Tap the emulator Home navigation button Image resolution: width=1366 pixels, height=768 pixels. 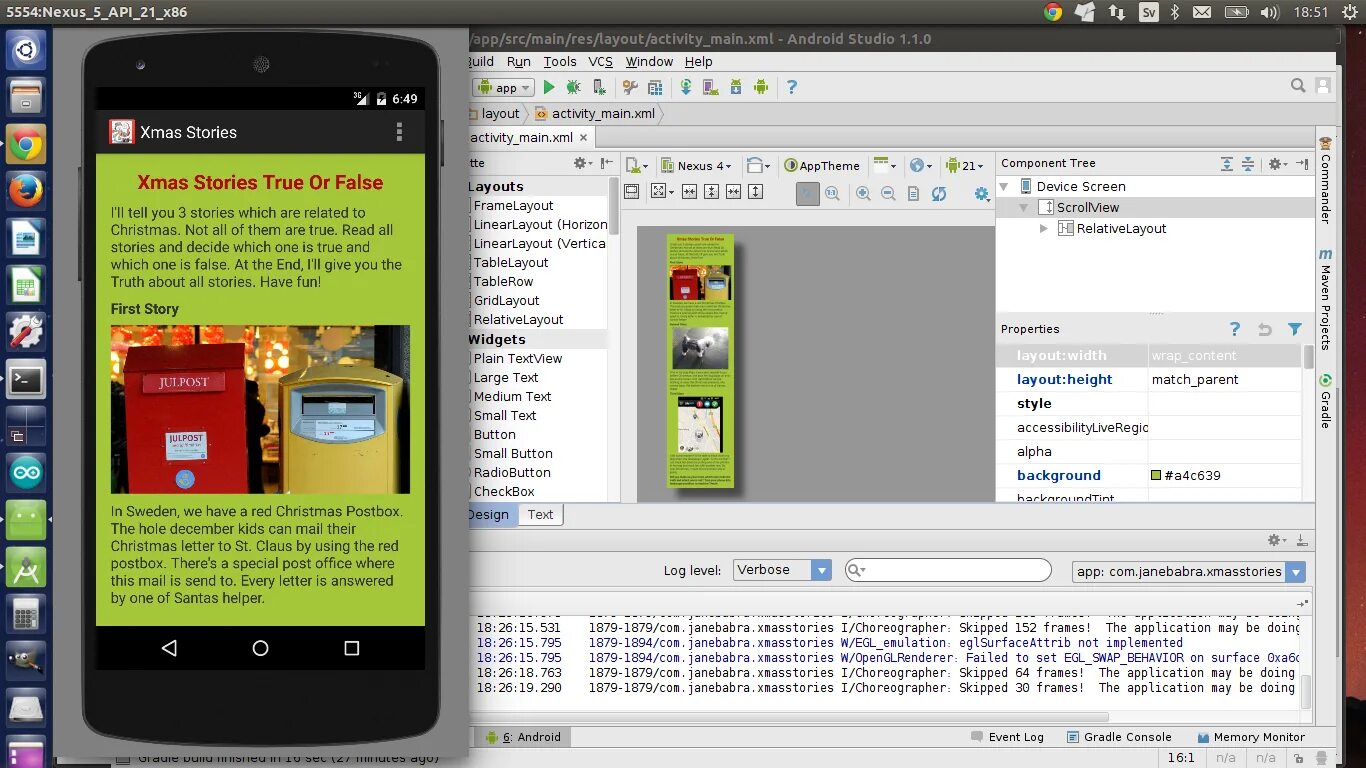pos(260,648)
